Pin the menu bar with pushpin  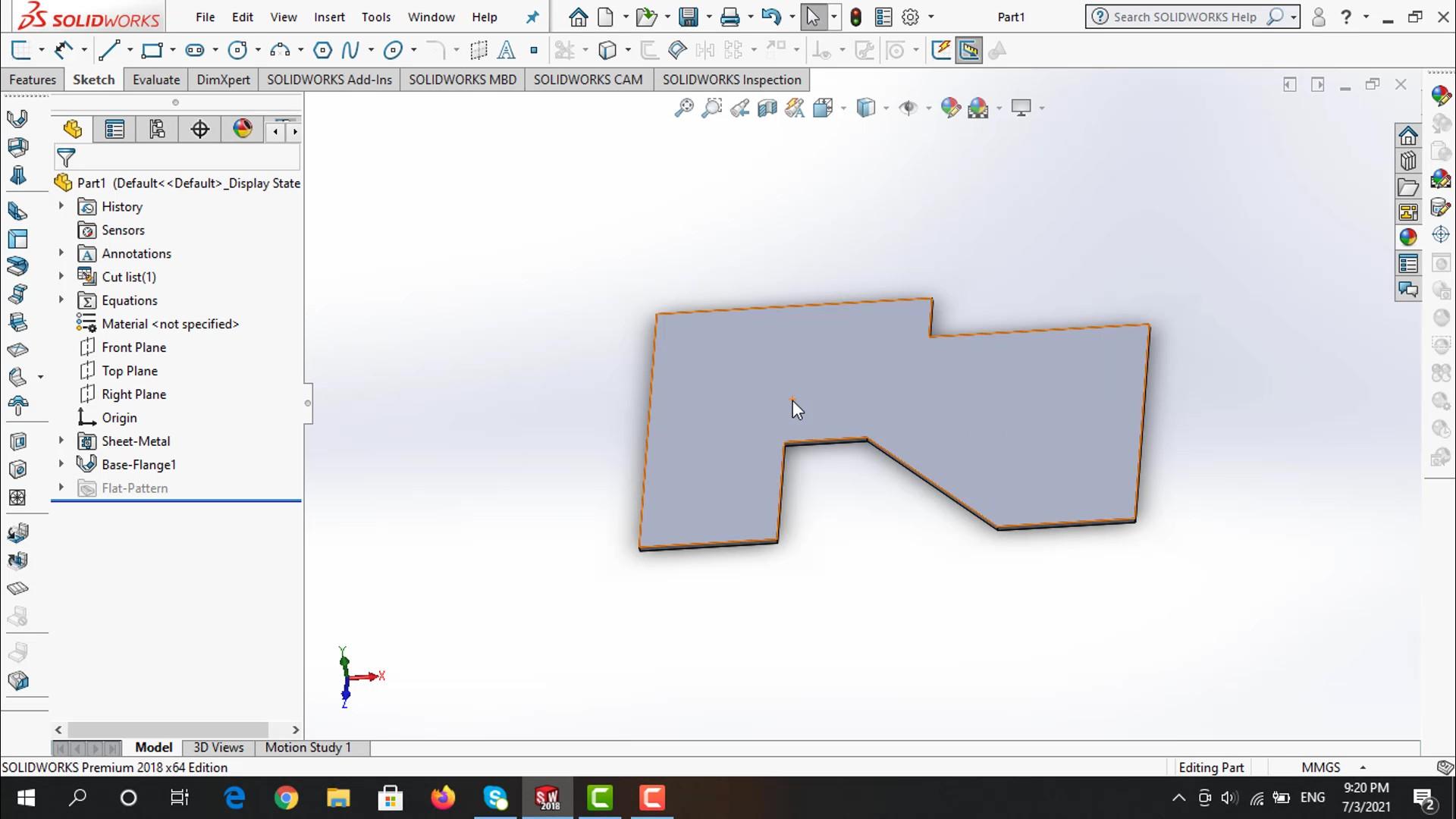[532, 17]
